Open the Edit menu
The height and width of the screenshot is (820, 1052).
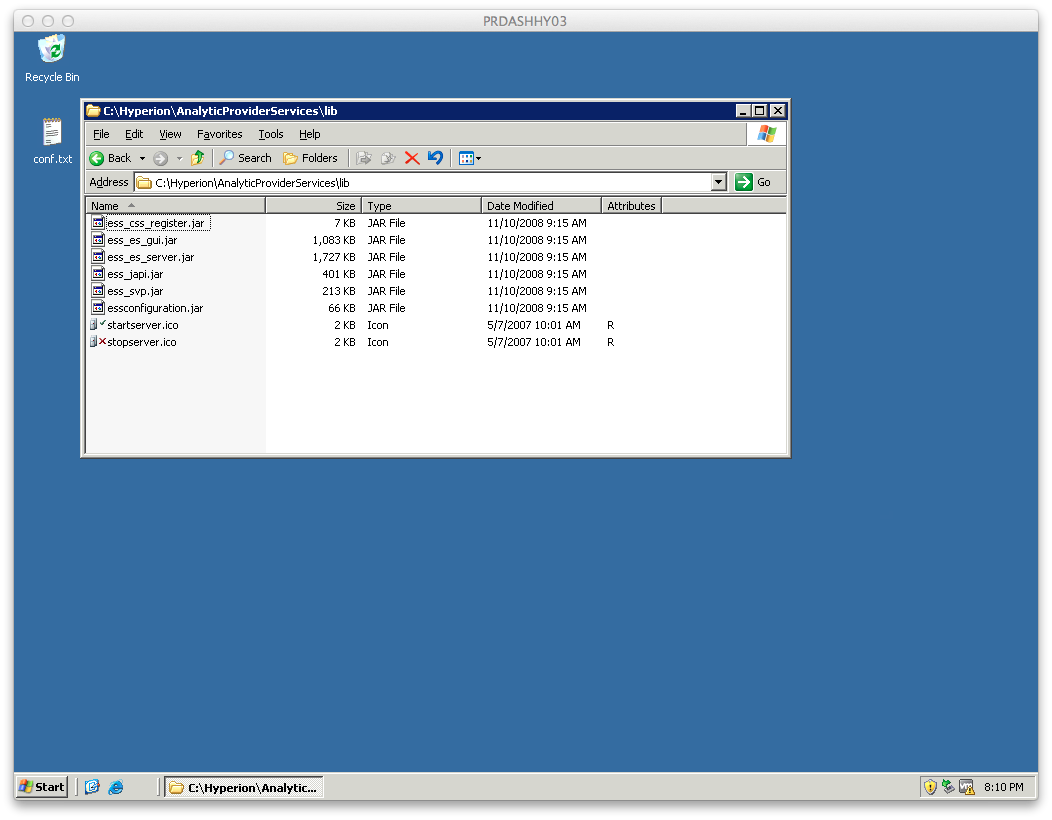point(134,134)
